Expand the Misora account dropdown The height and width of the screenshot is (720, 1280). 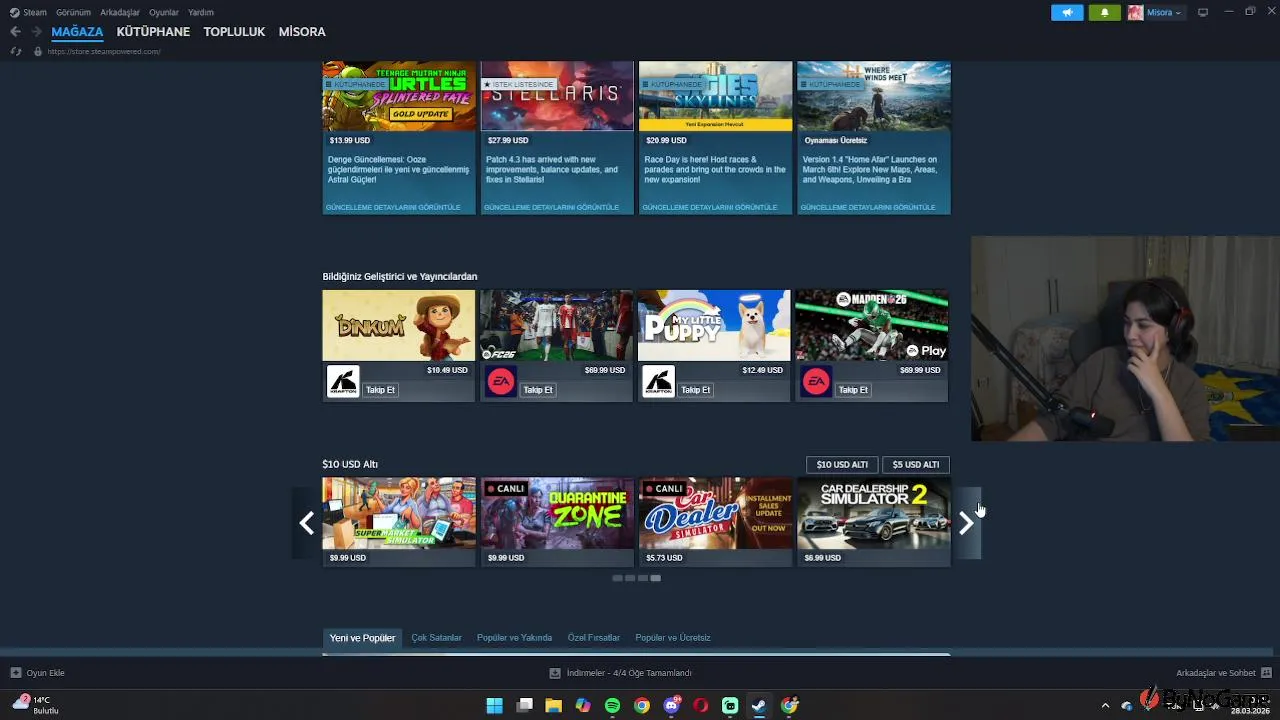(1165, 12)
